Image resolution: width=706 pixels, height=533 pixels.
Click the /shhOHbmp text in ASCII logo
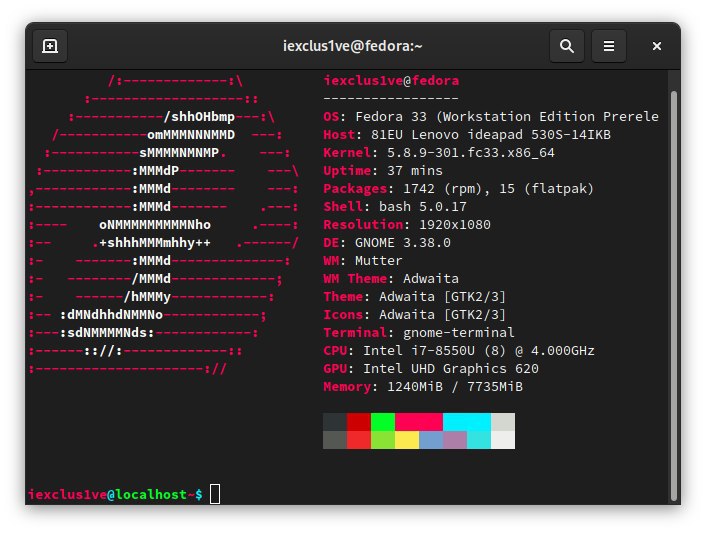(199, 117)
